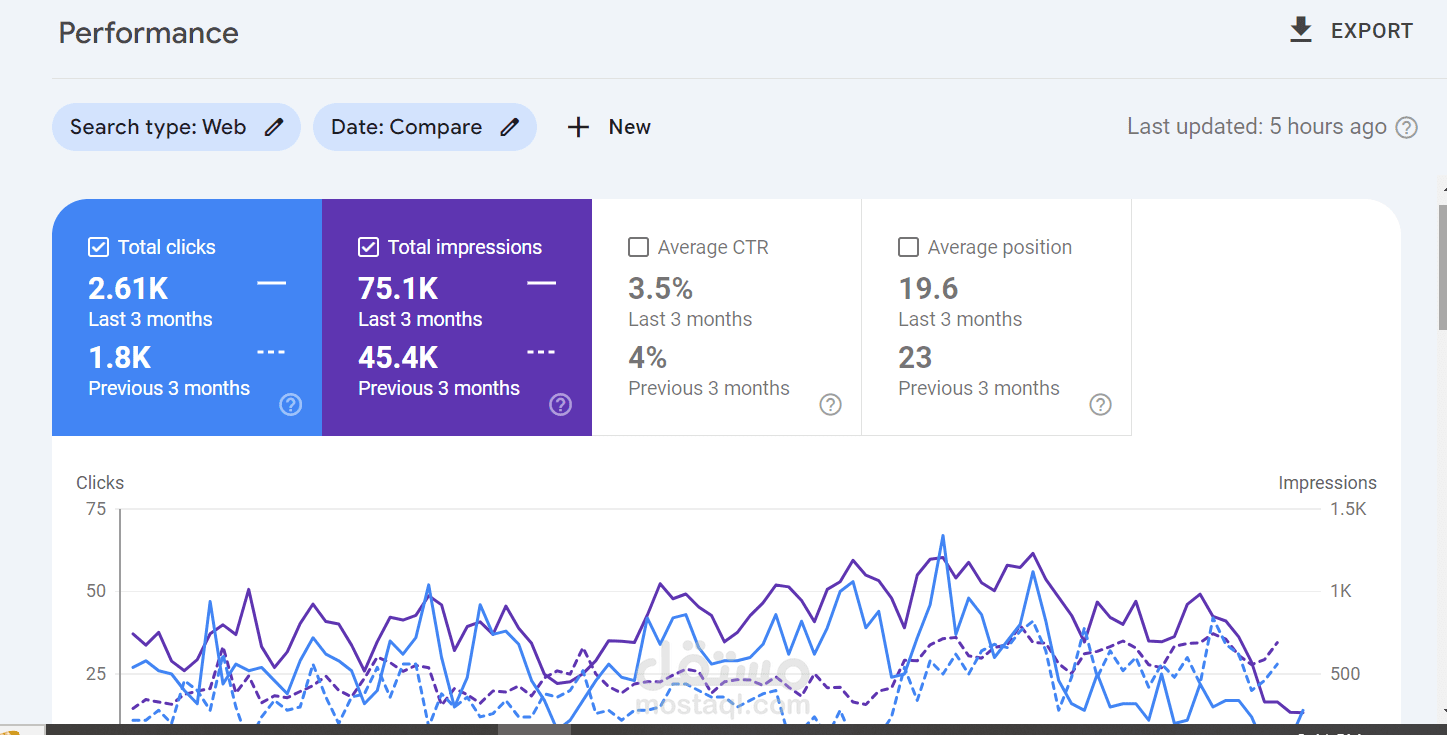Edit the Date: Compare filter pencil
The image size is (1447, 735).
point(510,127)
